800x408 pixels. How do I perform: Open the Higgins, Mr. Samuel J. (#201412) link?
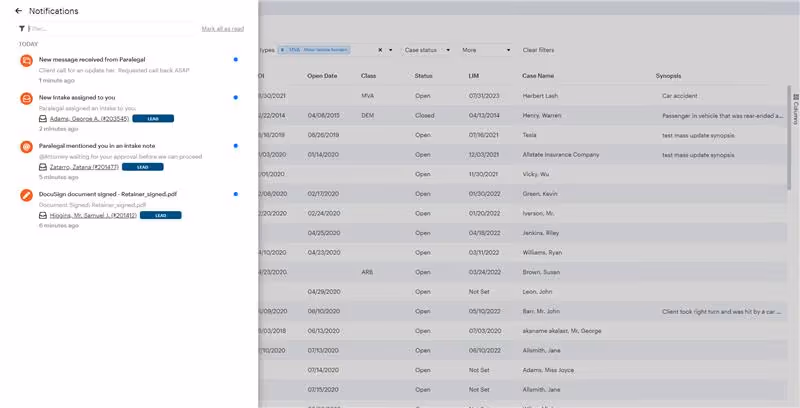[93, 215]
